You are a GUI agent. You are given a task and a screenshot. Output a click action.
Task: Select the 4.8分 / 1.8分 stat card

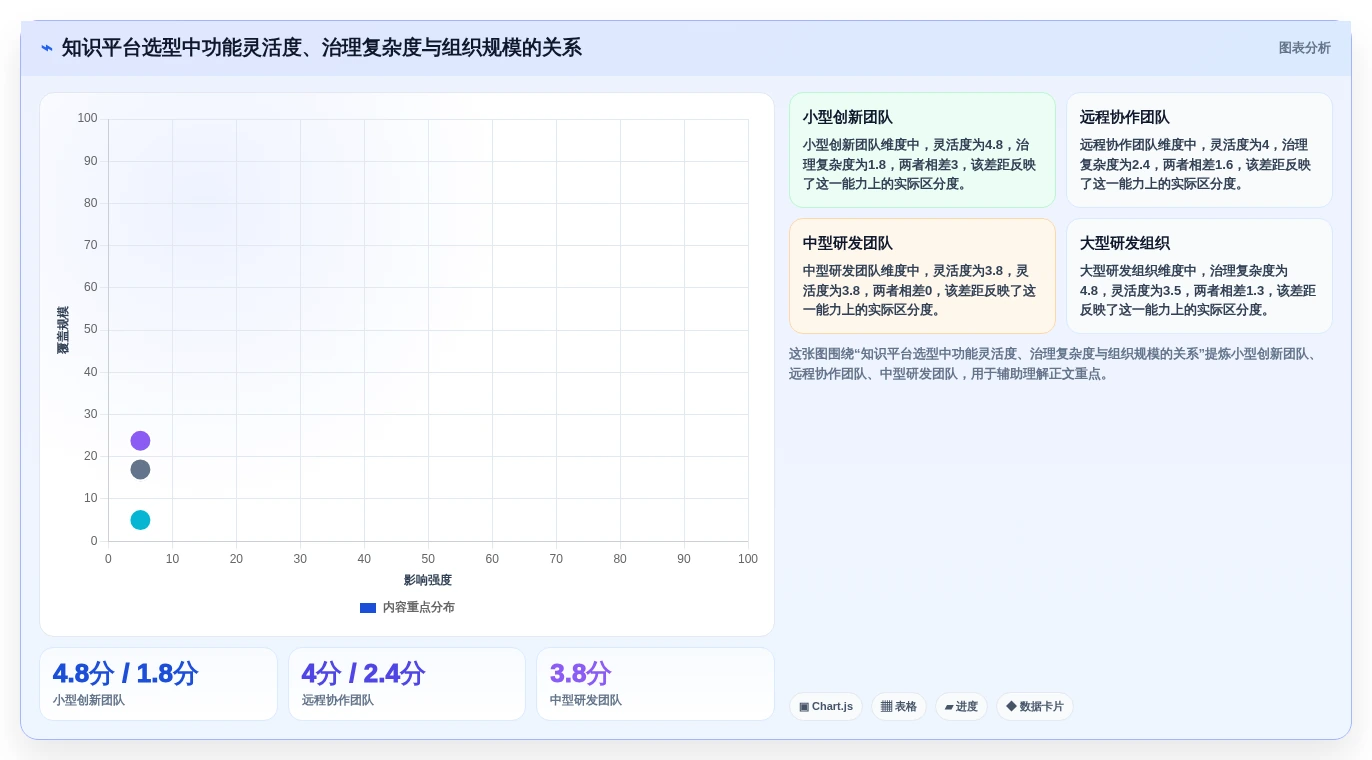(x=158, y=684)
